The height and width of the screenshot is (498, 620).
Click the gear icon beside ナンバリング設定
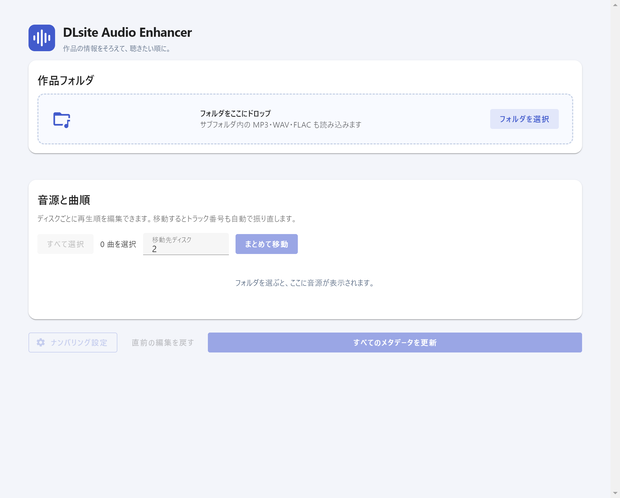click(41, 342)
